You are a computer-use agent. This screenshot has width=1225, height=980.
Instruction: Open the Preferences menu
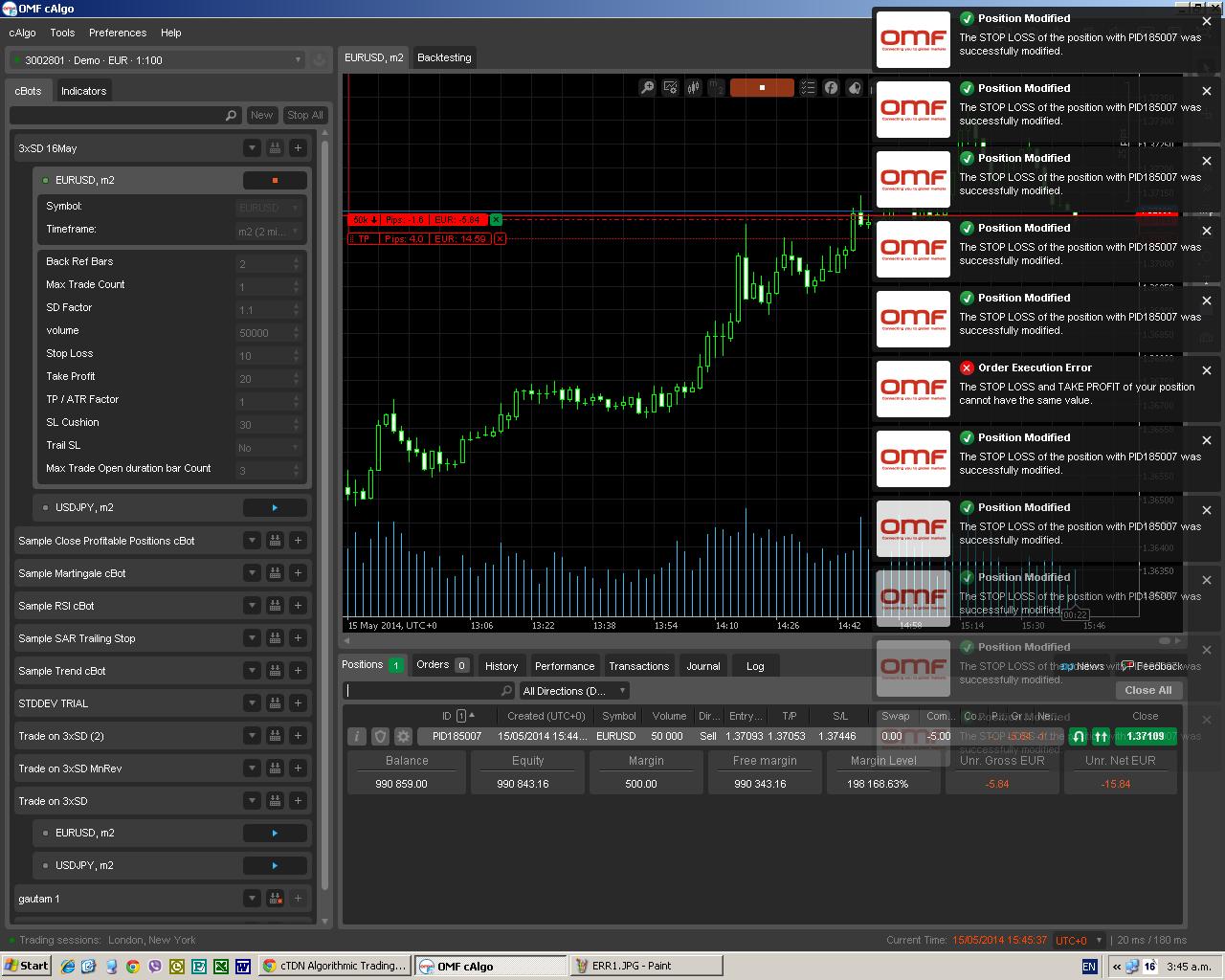pos(118,33)
